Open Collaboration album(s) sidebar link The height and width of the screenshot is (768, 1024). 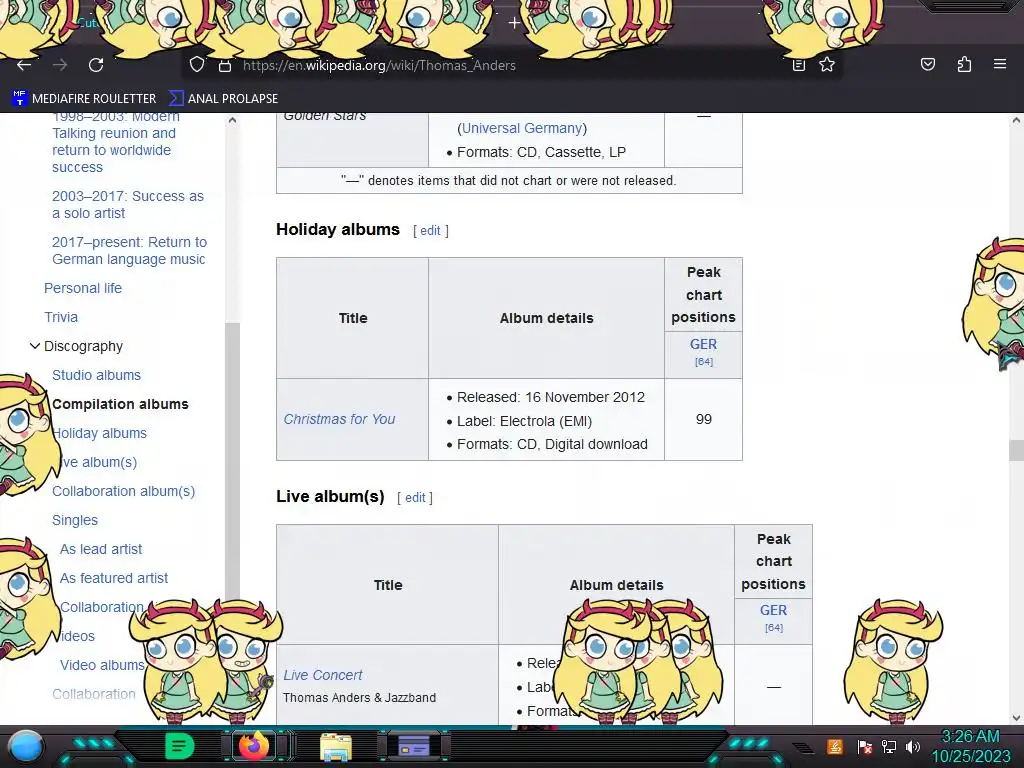click(x=123, y=491)
